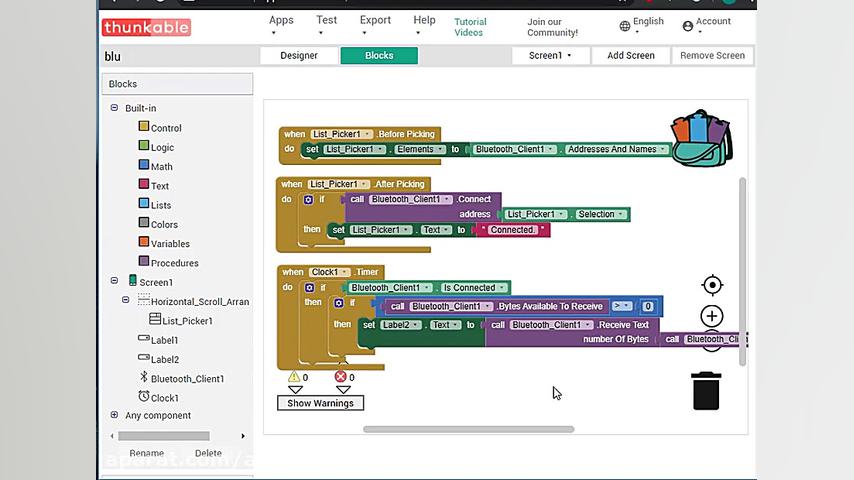Viewport: 854px width, 480px height.
Task: Open the Screen1 screen selector dropdown
Action: coord(550,55)
